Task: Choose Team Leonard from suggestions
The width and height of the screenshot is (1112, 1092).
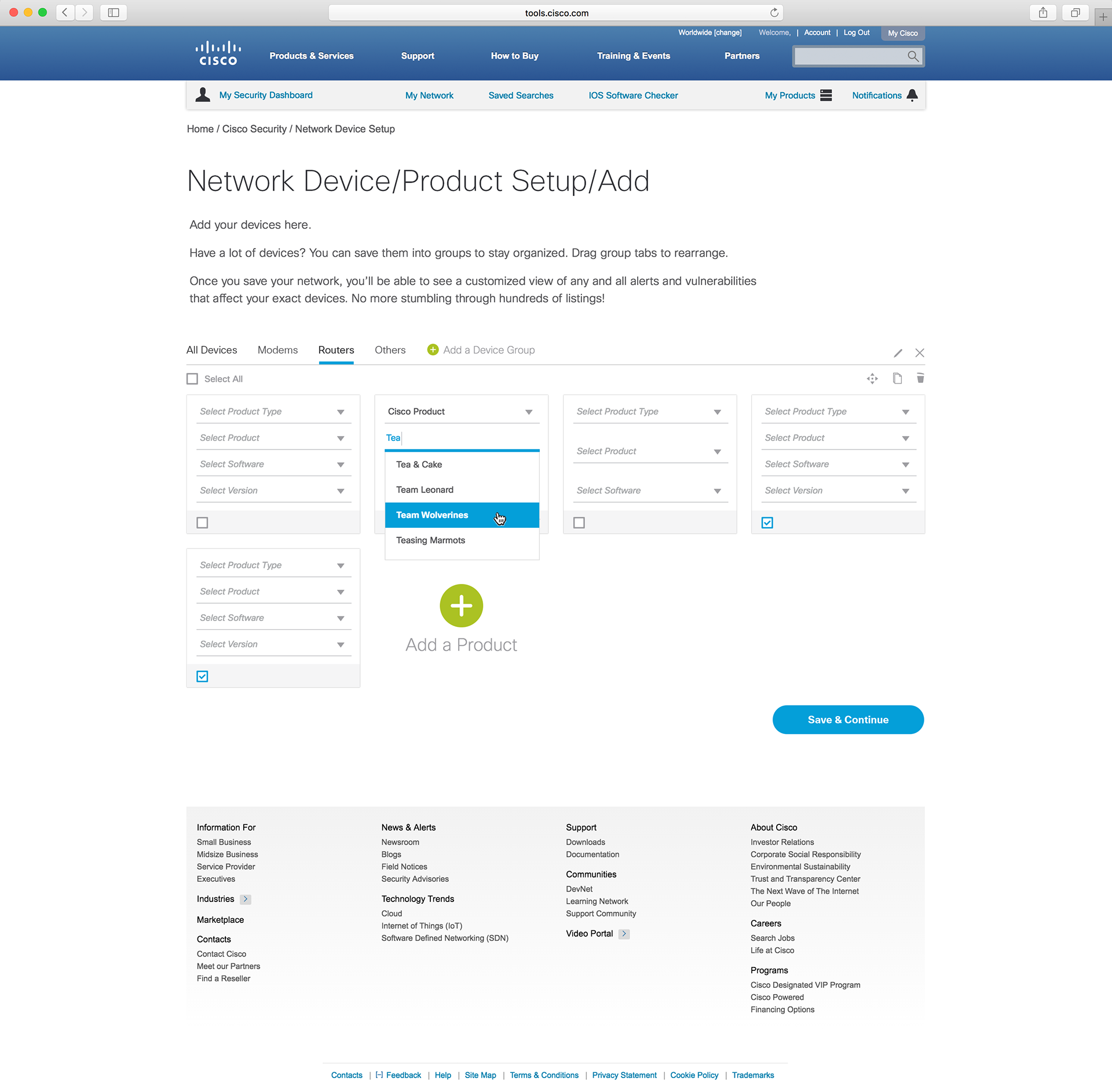Action: [x=462, y=490]
